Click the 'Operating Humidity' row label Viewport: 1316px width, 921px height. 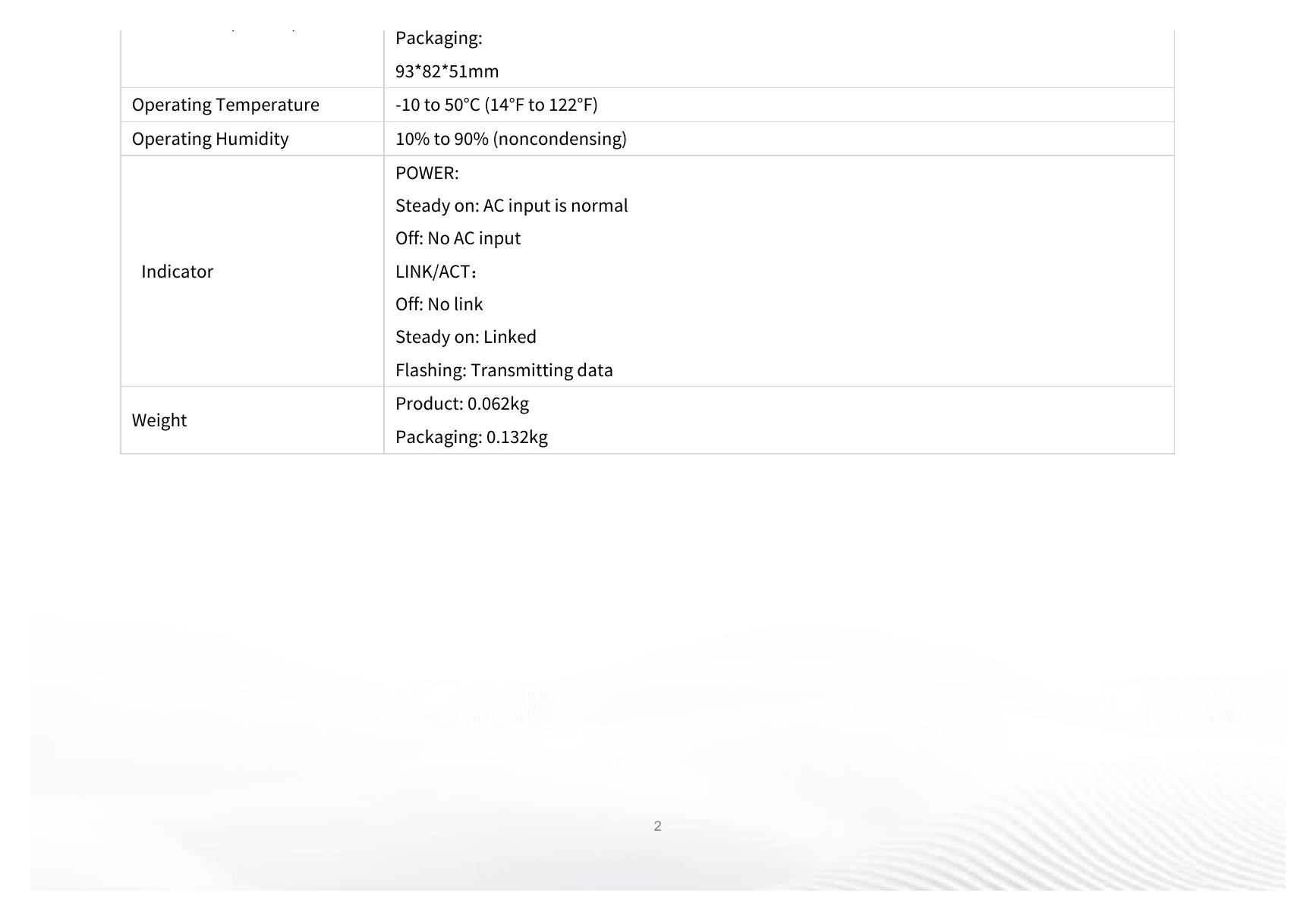pos(210,139)
